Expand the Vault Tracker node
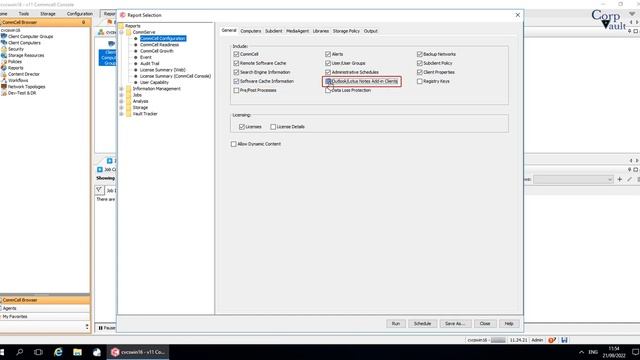The image size is (640, 360). 121,114
